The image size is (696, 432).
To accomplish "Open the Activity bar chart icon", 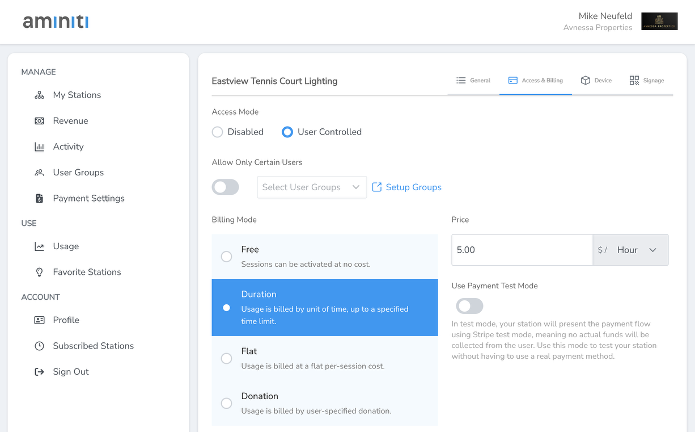I will coord(40,147).
